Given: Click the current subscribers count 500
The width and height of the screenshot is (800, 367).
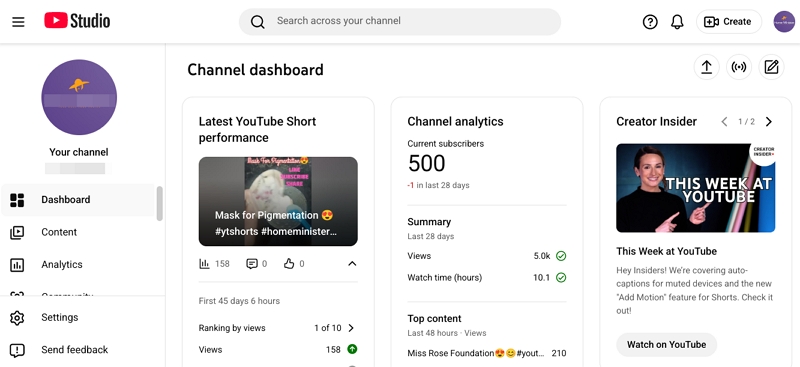Looking at the screenshot, I should [427, 164].
